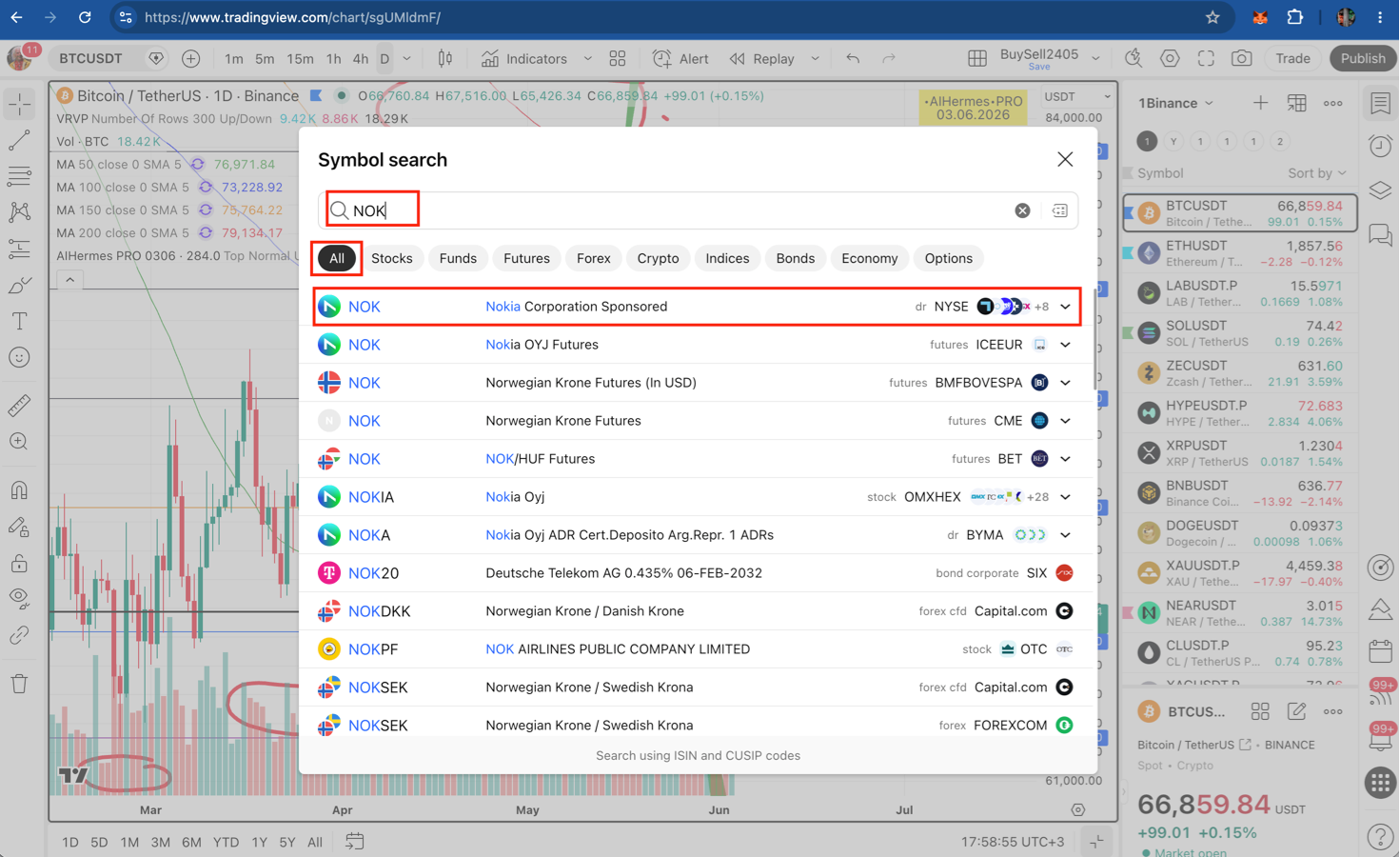Click the Alert button

[680, 59]
